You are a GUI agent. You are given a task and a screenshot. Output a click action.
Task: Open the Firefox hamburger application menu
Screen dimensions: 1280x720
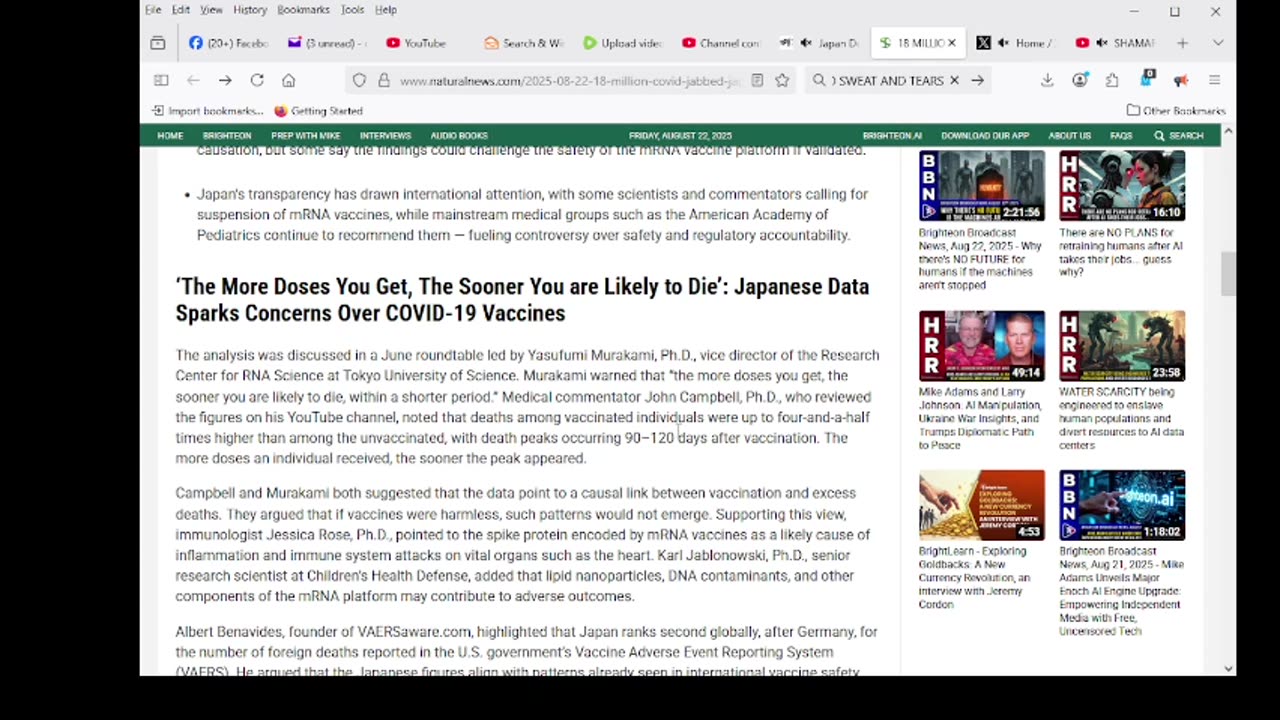coord(1214,80)
